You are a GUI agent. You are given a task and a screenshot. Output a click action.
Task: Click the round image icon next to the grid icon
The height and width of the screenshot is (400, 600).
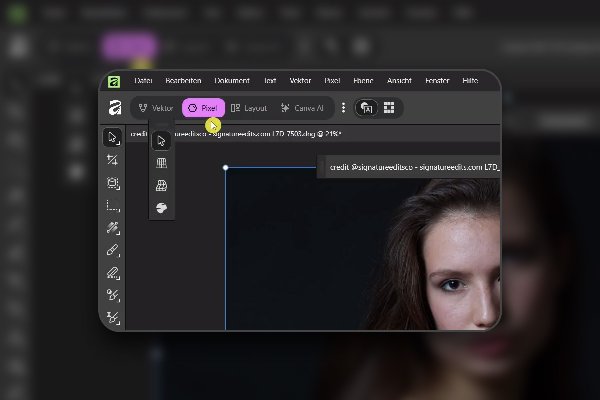(367, 108)
